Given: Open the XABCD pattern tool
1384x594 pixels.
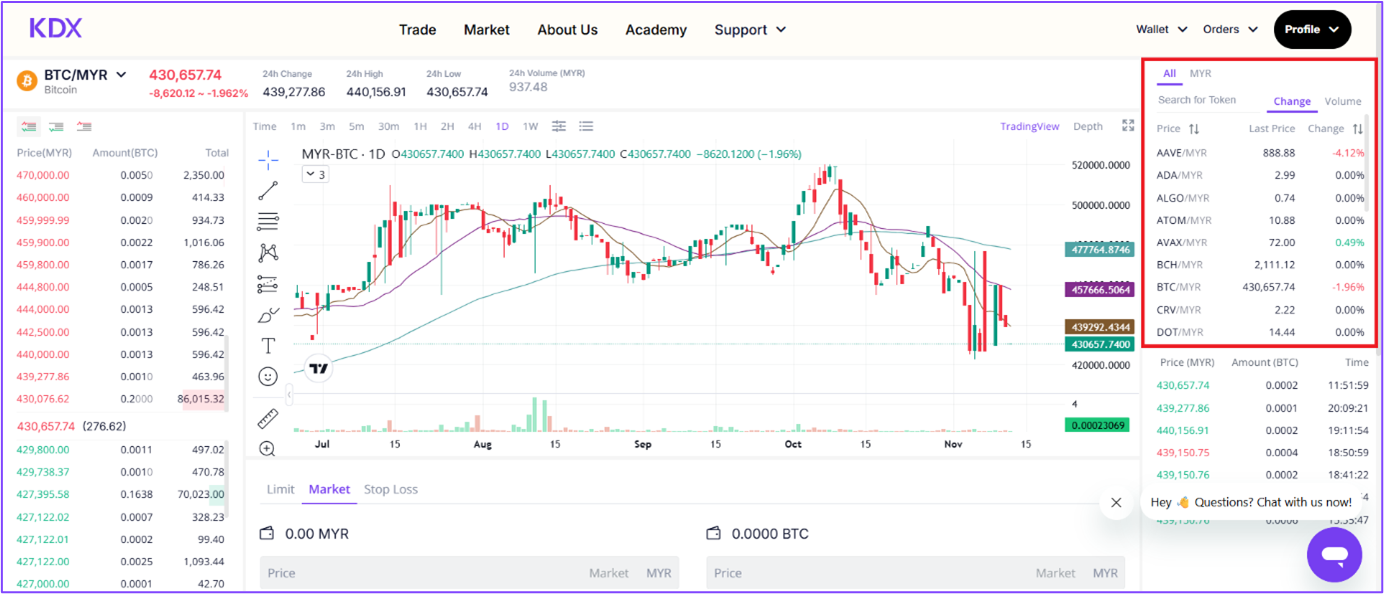Looking at the screenshot, I should (x=267, y=252).
